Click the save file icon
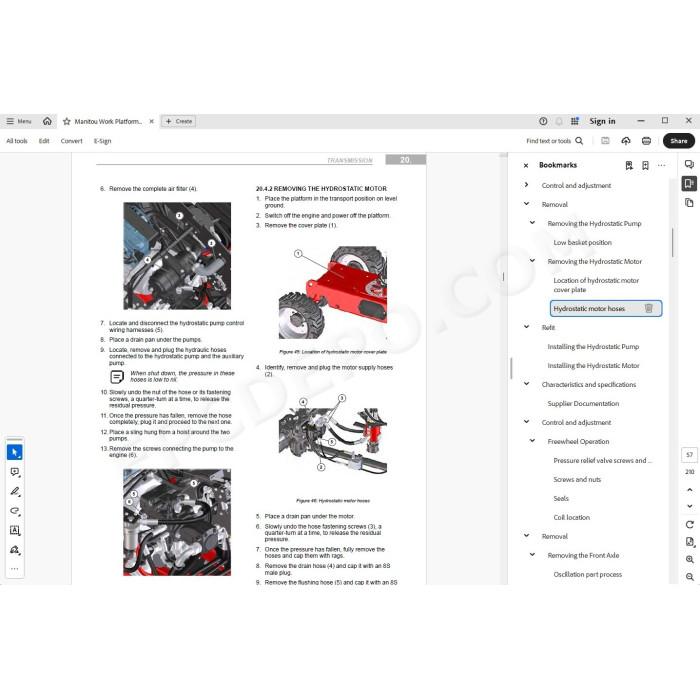Screen dimensions: 700x700 tap(605, 141)
